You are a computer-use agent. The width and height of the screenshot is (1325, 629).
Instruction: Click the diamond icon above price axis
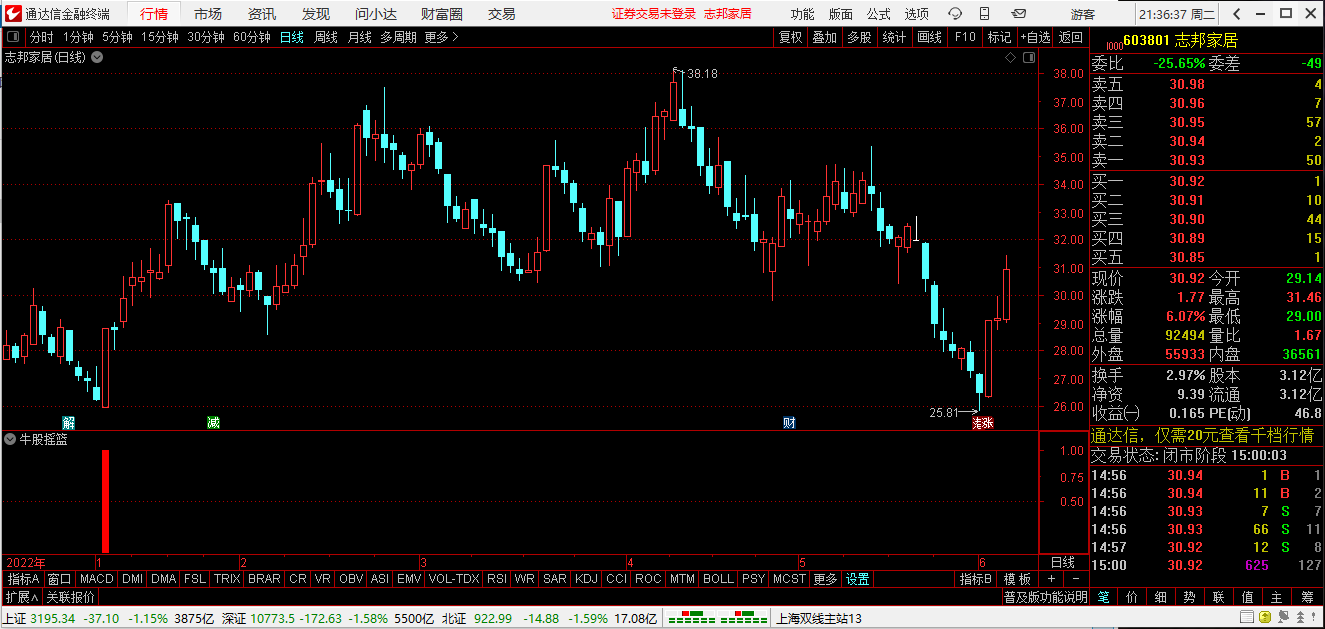[1011, 58]
